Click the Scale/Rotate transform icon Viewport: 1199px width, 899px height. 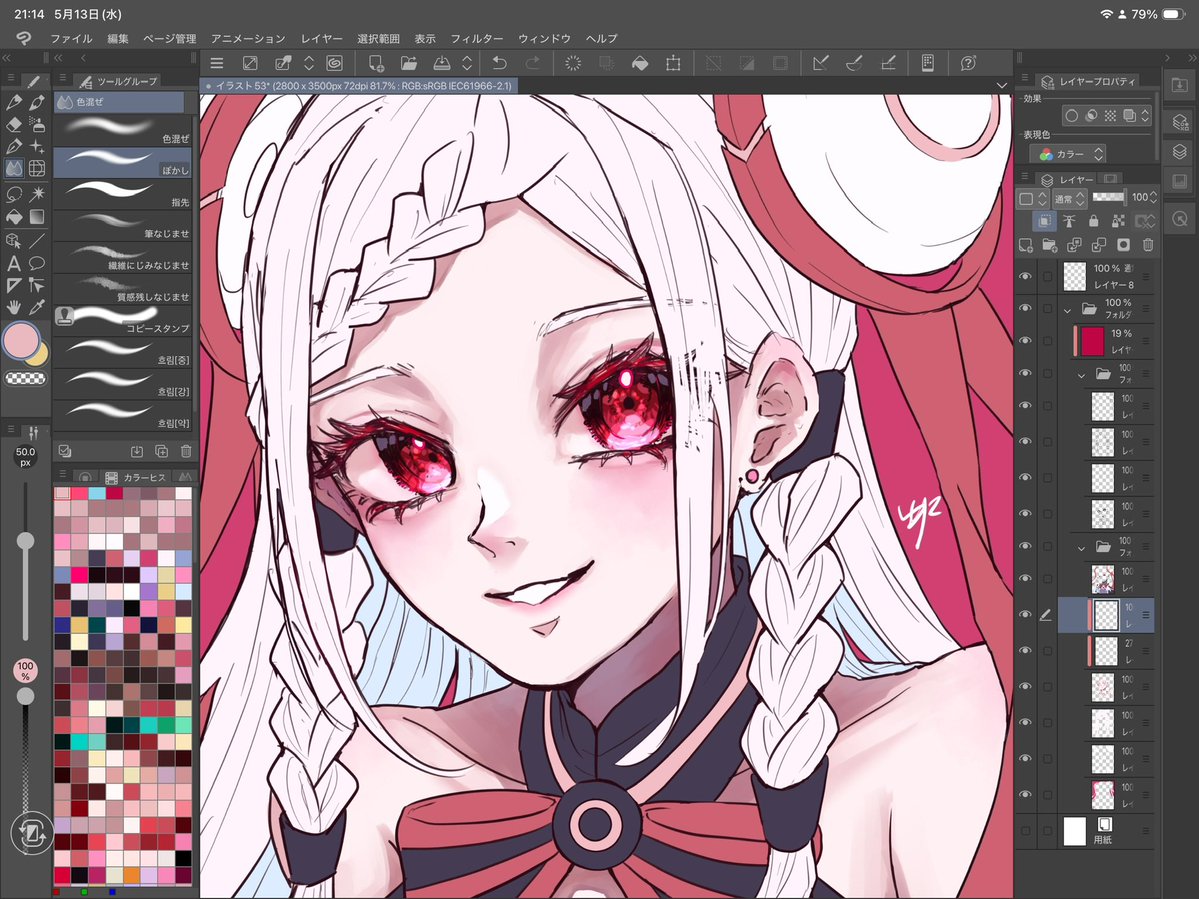(673, 63)
